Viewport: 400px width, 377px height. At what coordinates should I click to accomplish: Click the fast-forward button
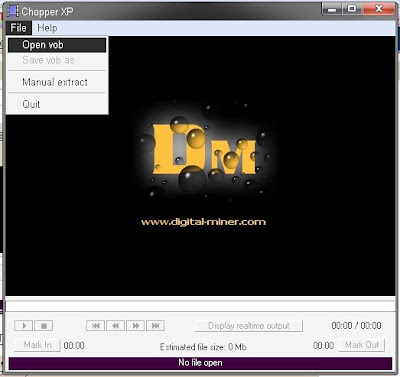(135, 326)
